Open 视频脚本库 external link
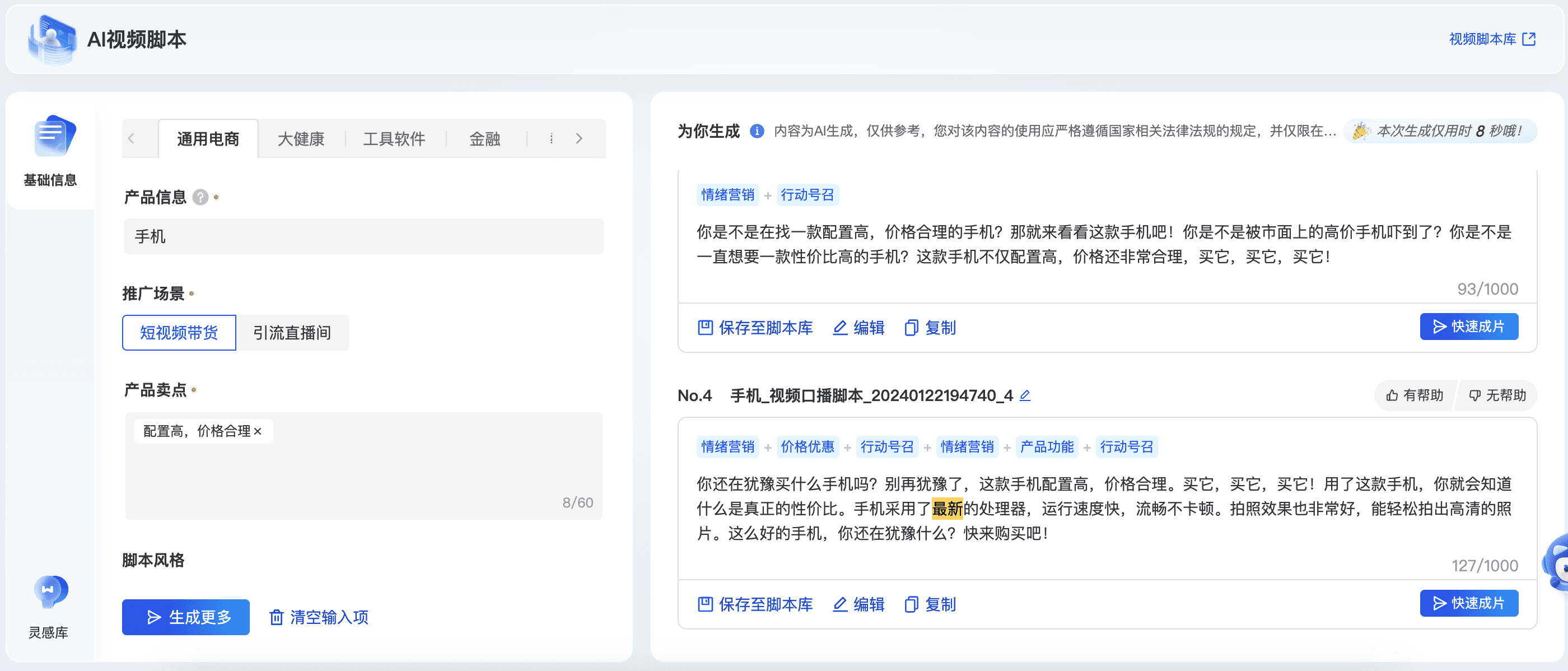The height and width of the screenshot is (671, 1568). coord(1492,39)
